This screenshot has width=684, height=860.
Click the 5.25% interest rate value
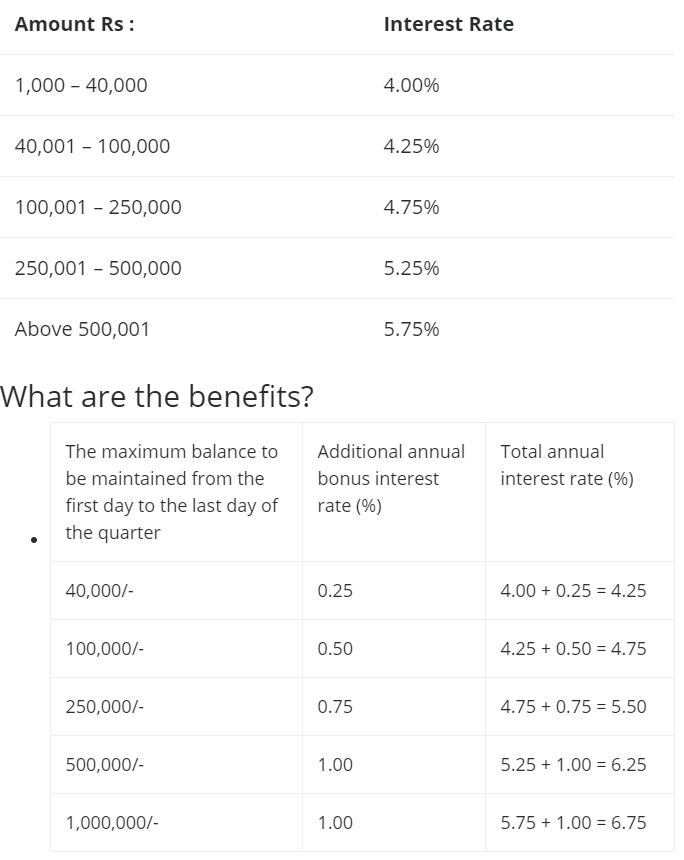(411, 268)
